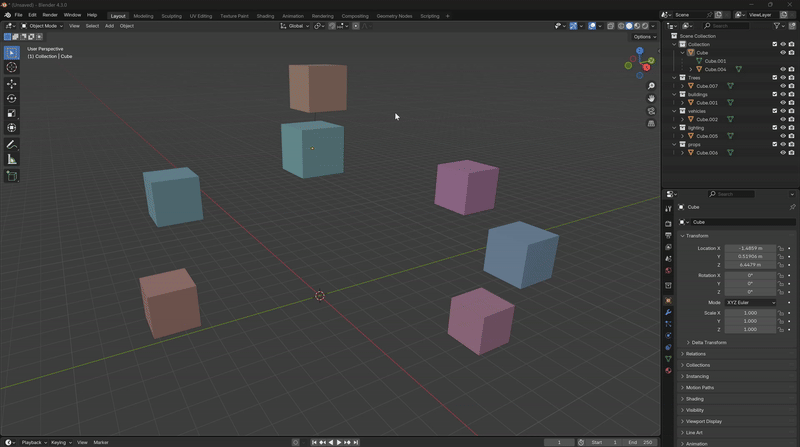Open the Modifiers wrench properties tab
Image resolution: width=800 pixels, height=447 pixels.
coord(668,312)
